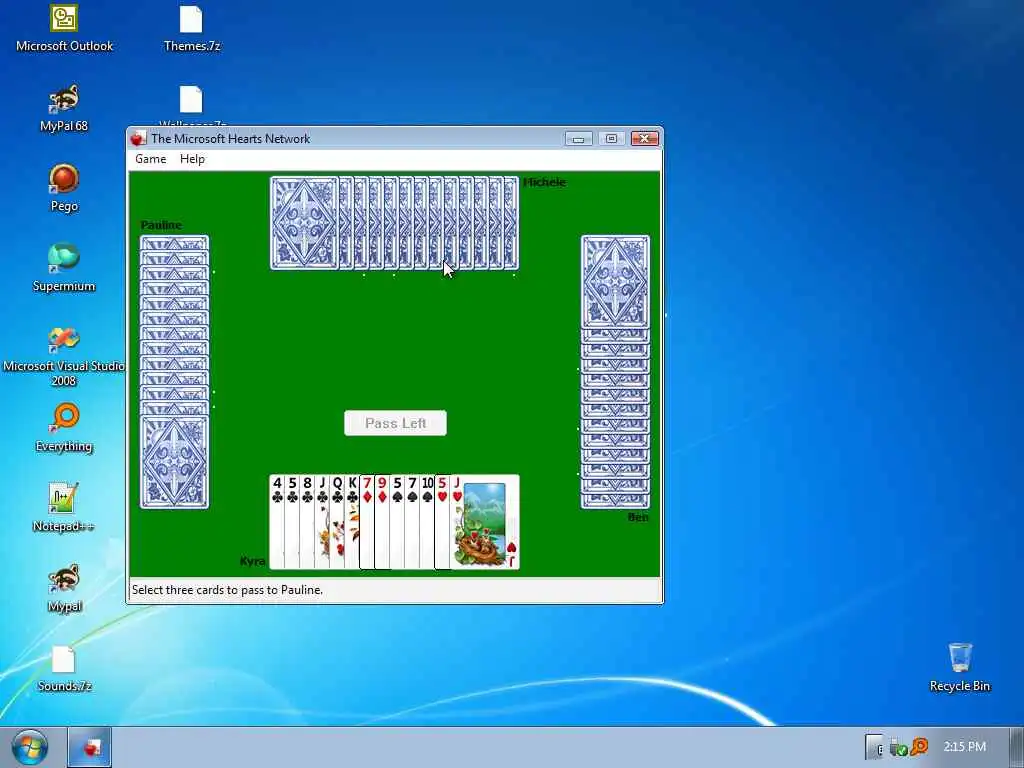Click Michele's face-down hand of cards
This screenshot has width=1024, height=768.
click(394, 223)
